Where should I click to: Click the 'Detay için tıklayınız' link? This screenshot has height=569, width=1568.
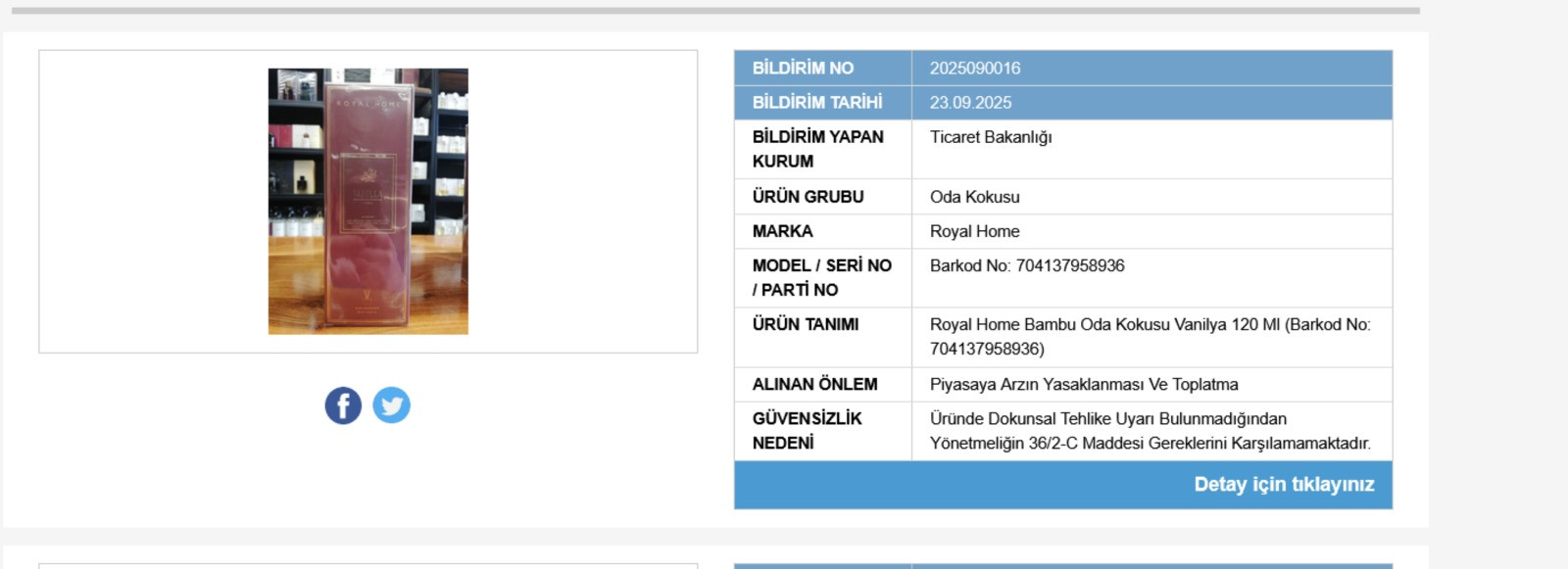pos(1284,485)
